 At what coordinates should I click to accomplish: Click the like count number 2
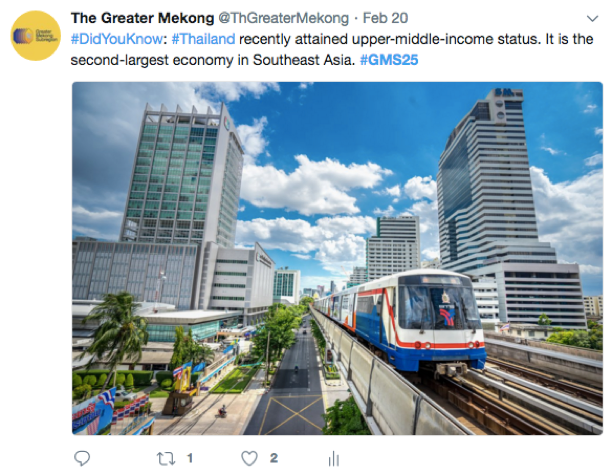tap(274, 458)
